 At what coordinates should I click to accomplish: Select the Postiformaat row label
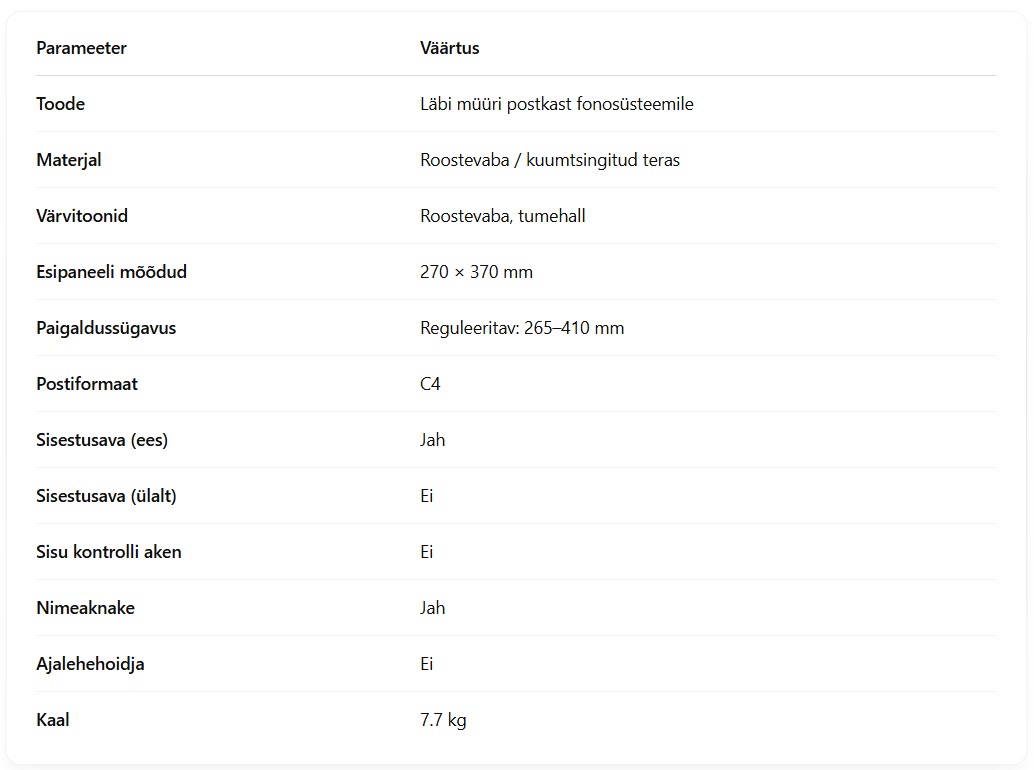tap(87, 384)
